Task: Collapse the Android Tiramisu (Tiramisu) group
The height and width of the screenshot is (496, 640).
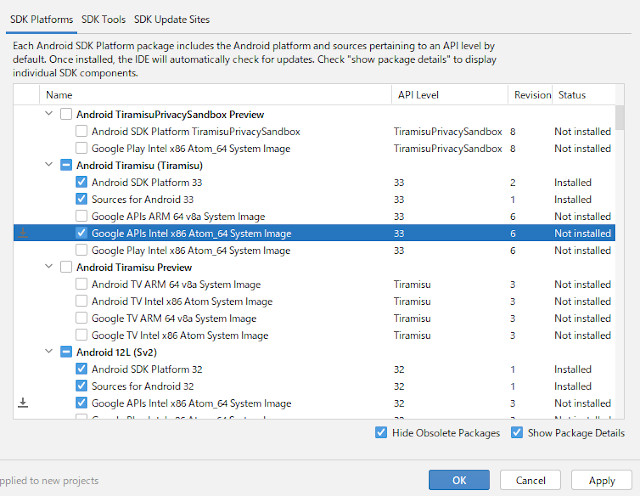Action: [x=49, y=165]
